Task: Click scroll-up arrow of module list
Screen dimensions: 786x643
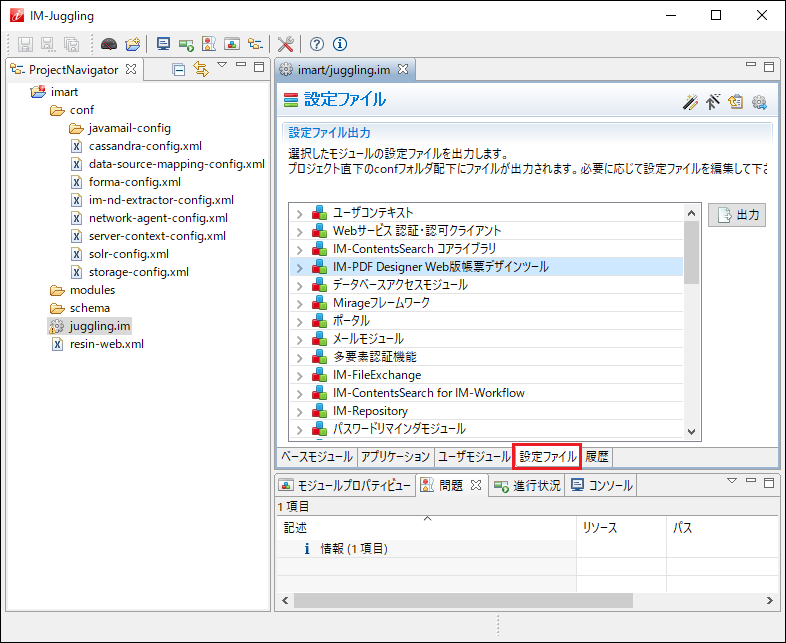Action: click(x=692, y=213)
